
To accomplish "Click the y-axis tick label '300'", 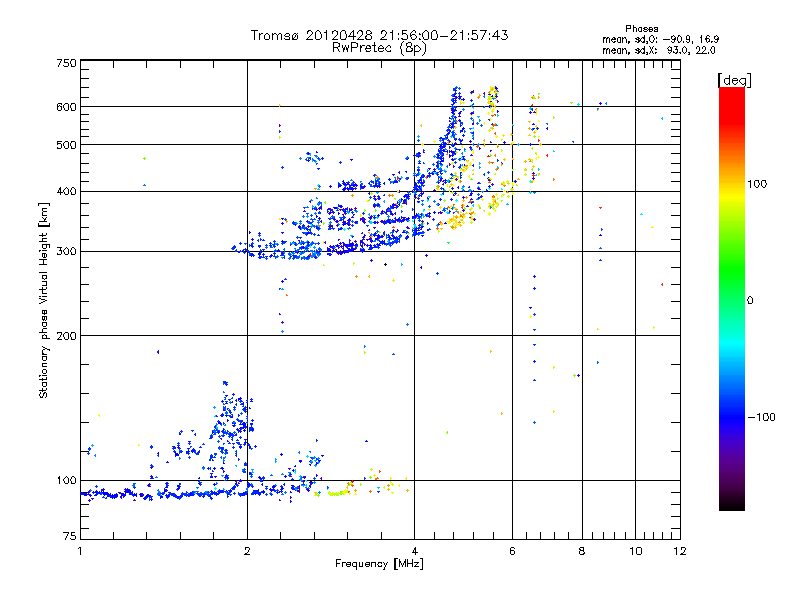I will (66, 252).
